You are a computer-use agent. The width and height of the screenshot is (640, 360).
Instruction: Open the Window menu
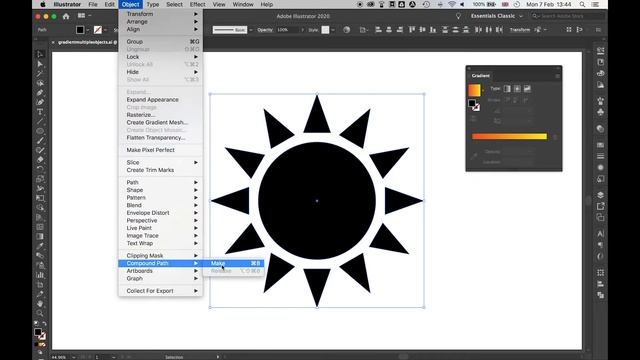click(243, 4)
